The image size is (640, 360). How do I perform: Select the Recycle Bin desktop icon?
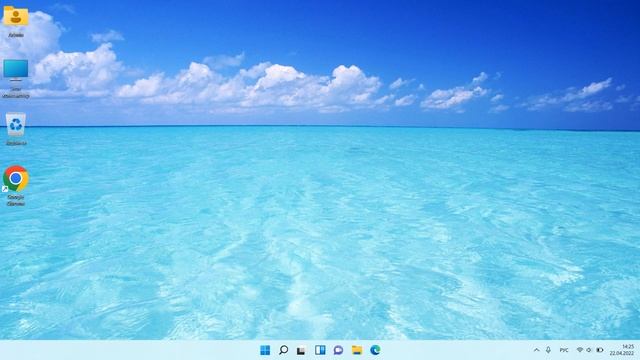pos(16,129)
